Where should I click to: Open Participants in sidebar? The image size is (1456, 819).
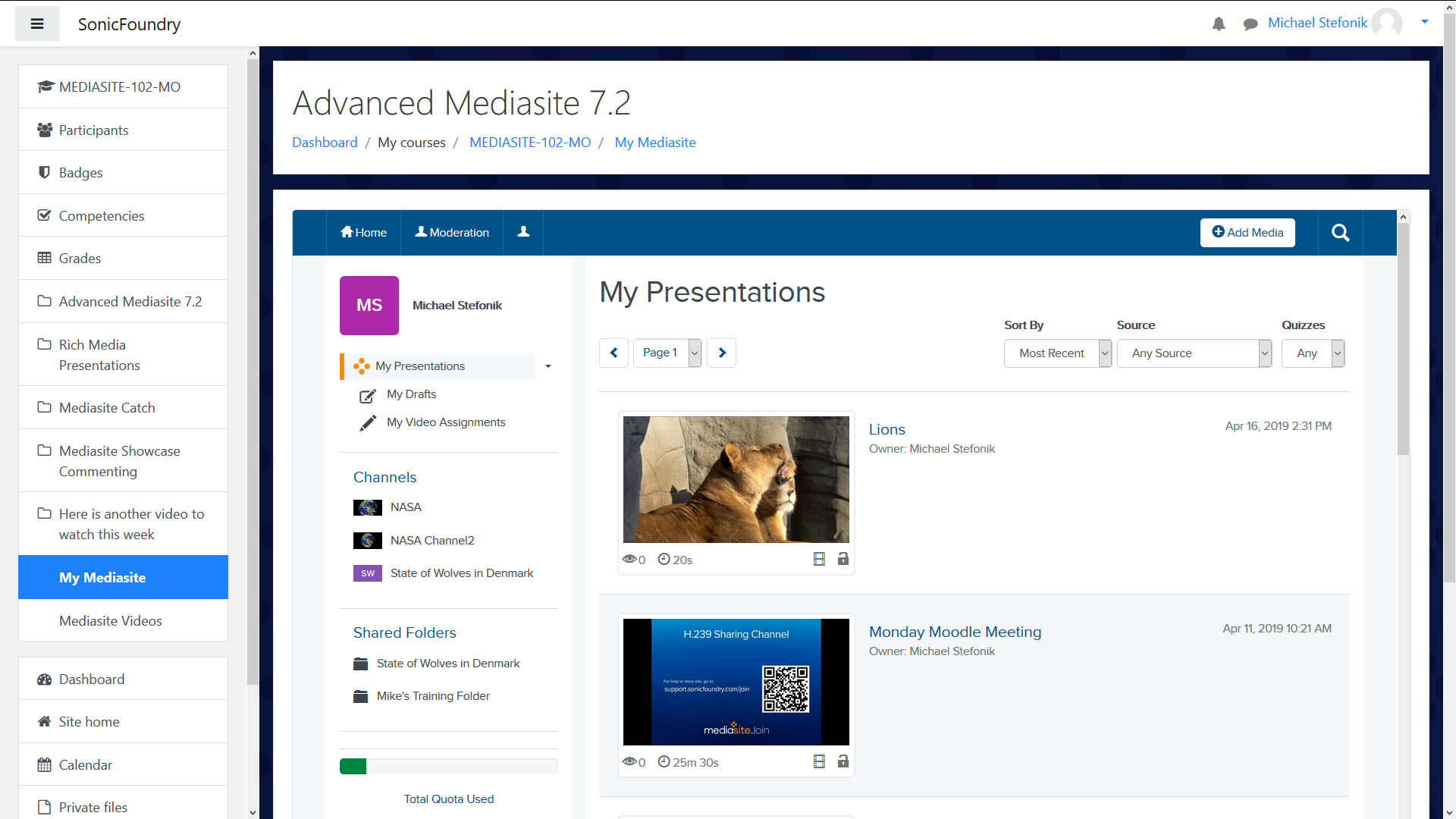[123, 130]
